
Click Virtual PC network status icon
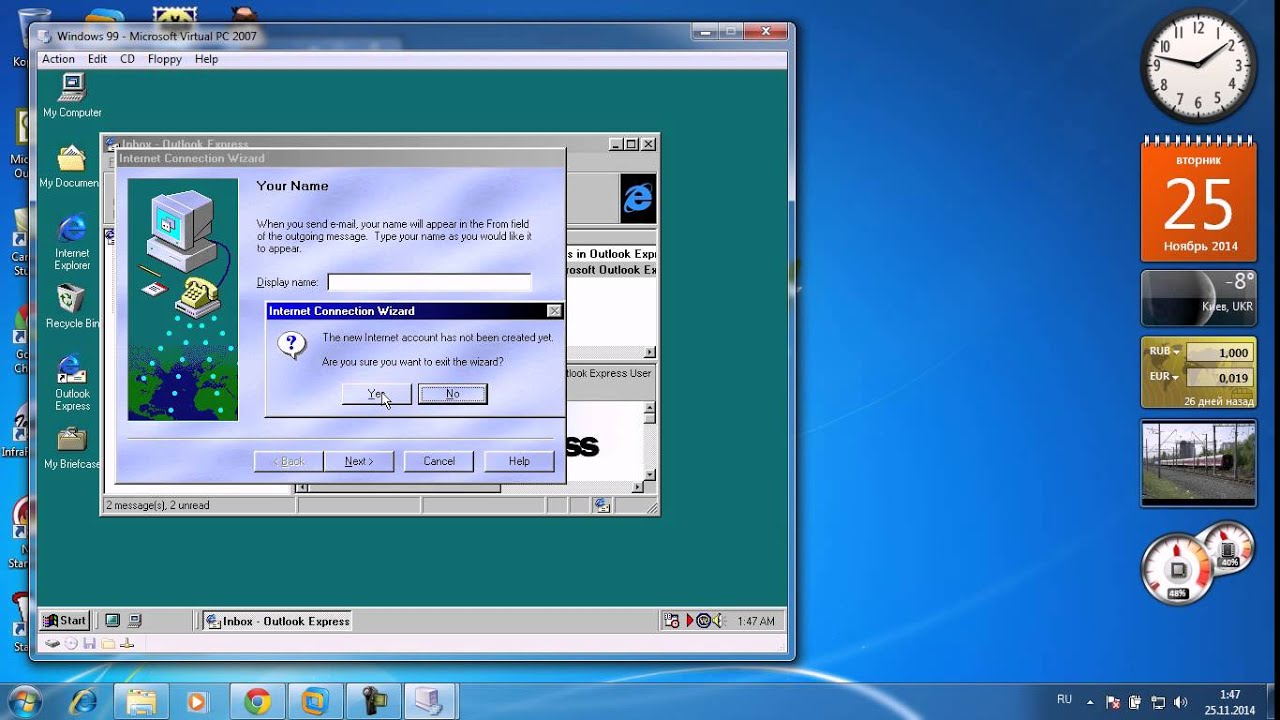pos(126,643)
